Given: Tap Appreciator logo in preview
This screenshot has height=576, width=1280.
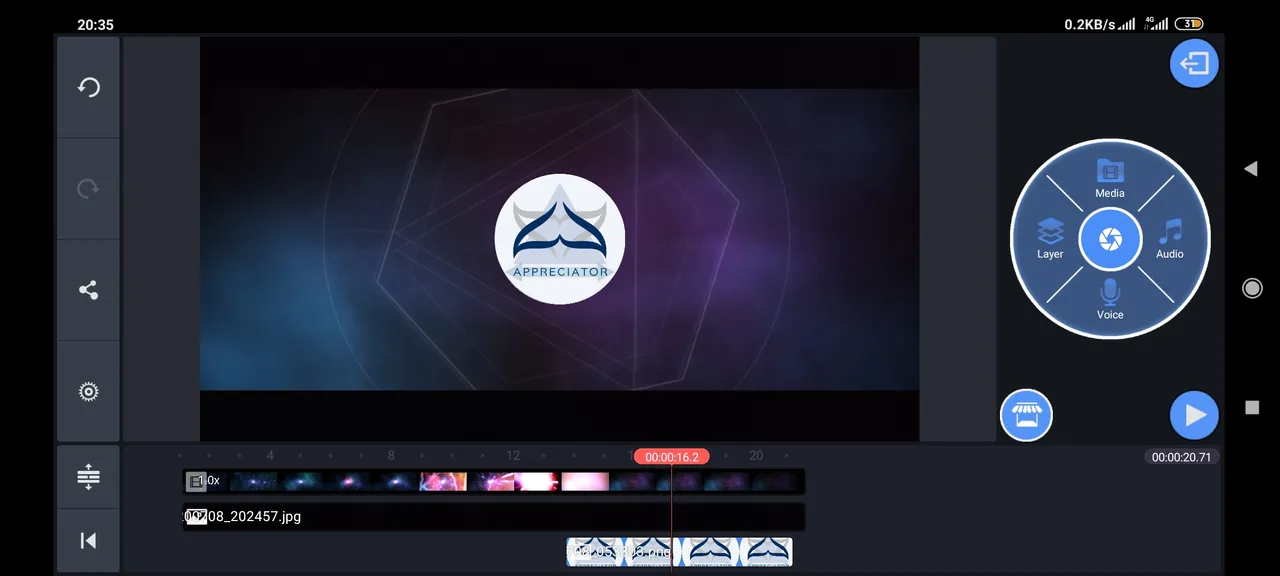Looking at the screenshot, I should click(560, 239).
